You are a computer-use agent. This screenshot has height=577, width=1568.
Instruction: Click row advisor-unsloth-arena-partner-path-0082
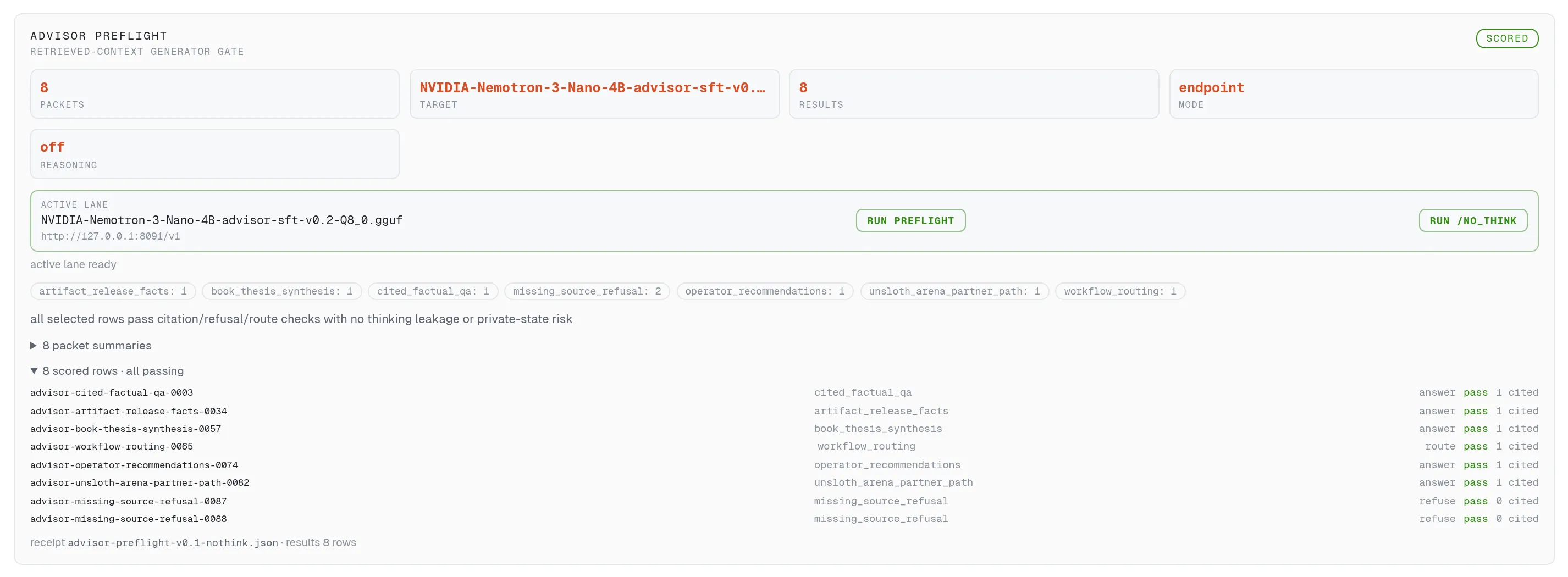point(784,482)
